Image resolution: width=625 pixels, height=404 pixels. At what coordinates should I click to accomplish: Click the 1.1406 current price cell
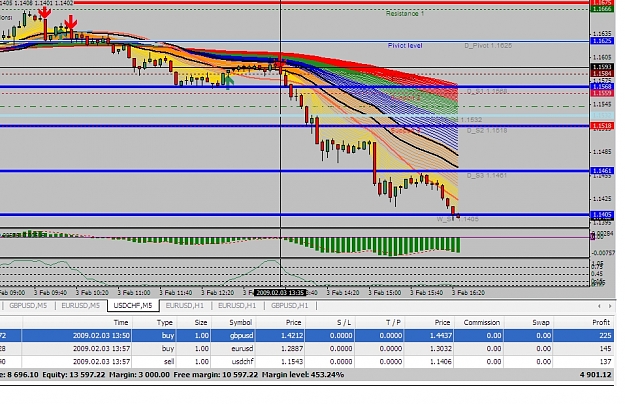441,362
